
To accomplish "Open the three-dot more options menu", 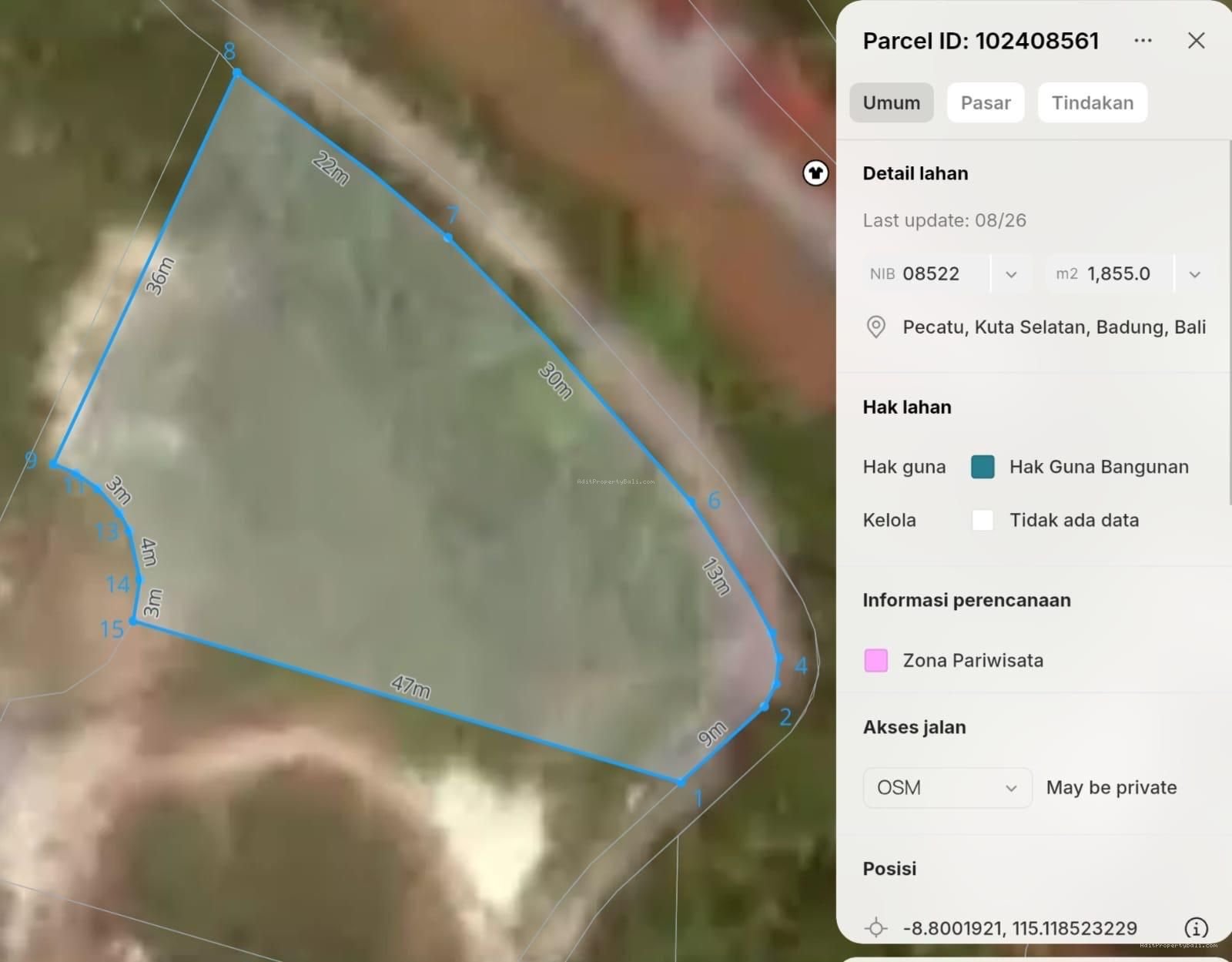I will pyautogui.click(x=1143, y=40).
